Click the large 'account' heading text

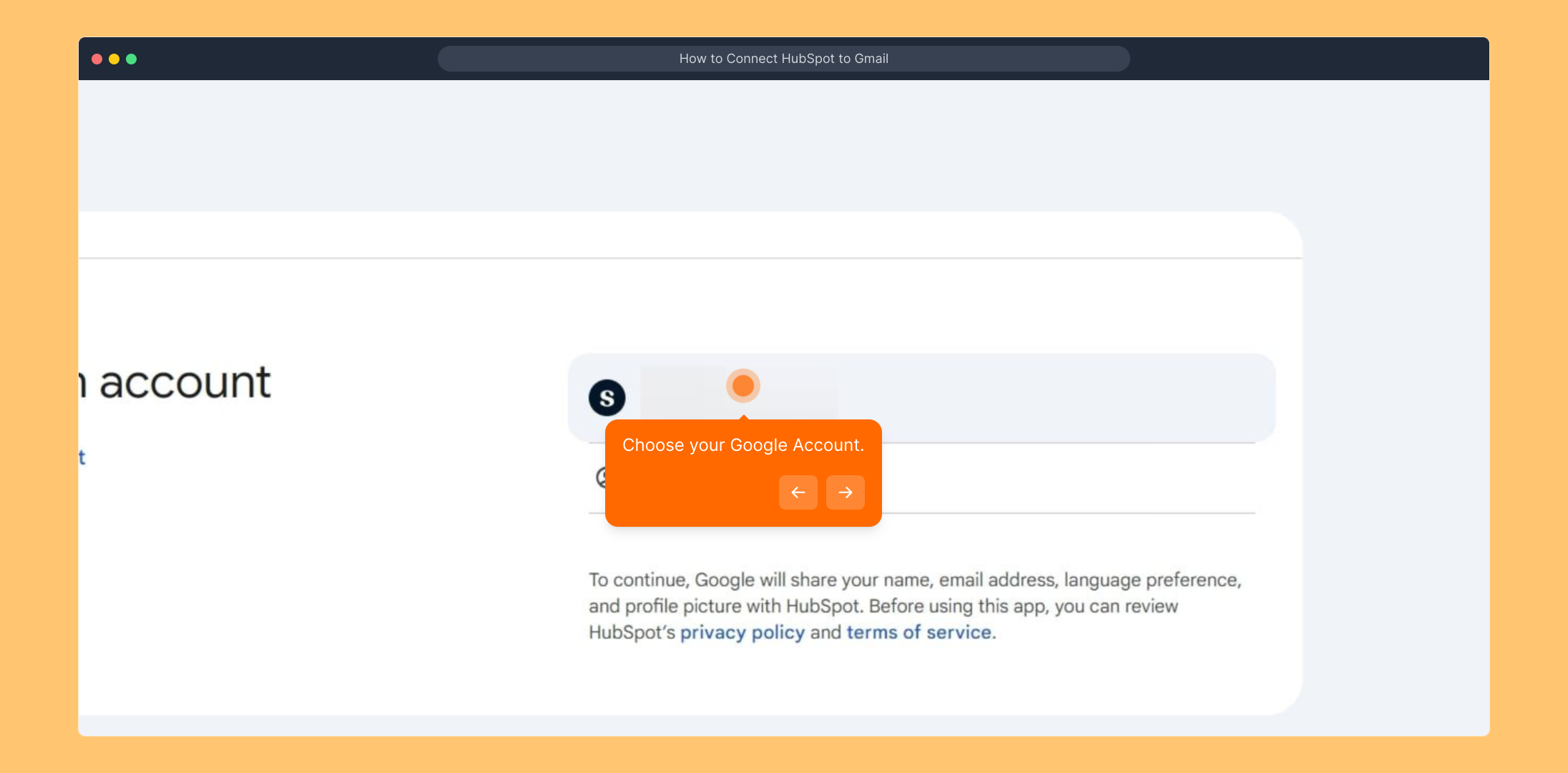click(x=185, y=382)
